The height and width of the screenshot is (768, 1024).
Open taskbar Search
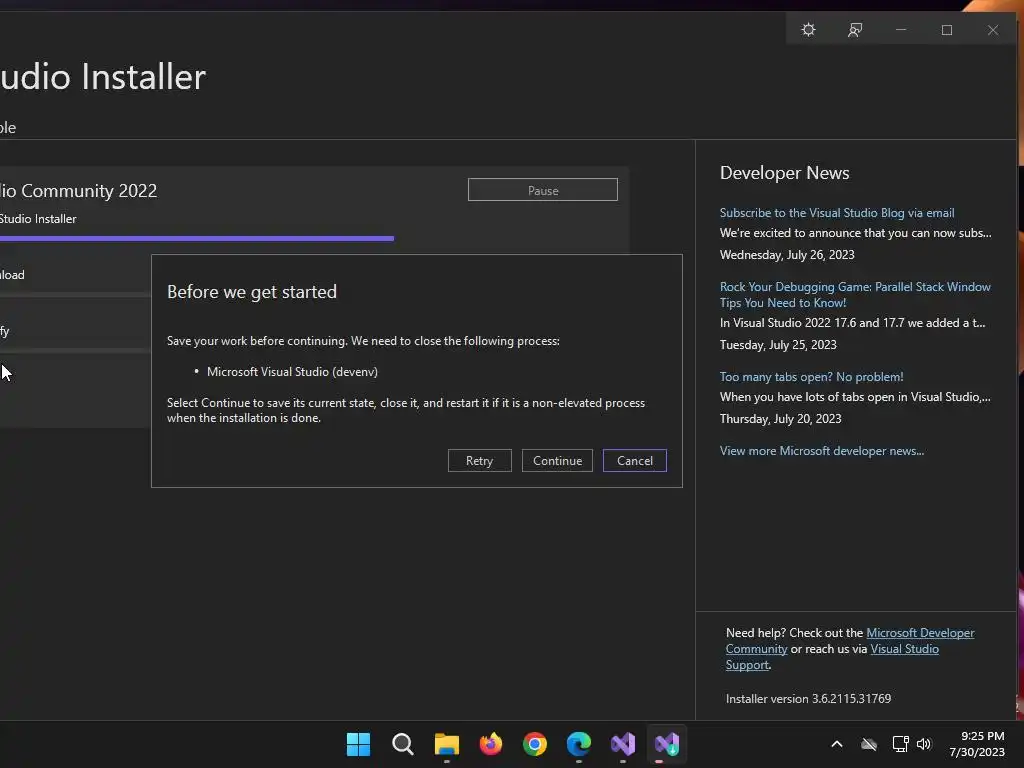click(x=402, y=744)
